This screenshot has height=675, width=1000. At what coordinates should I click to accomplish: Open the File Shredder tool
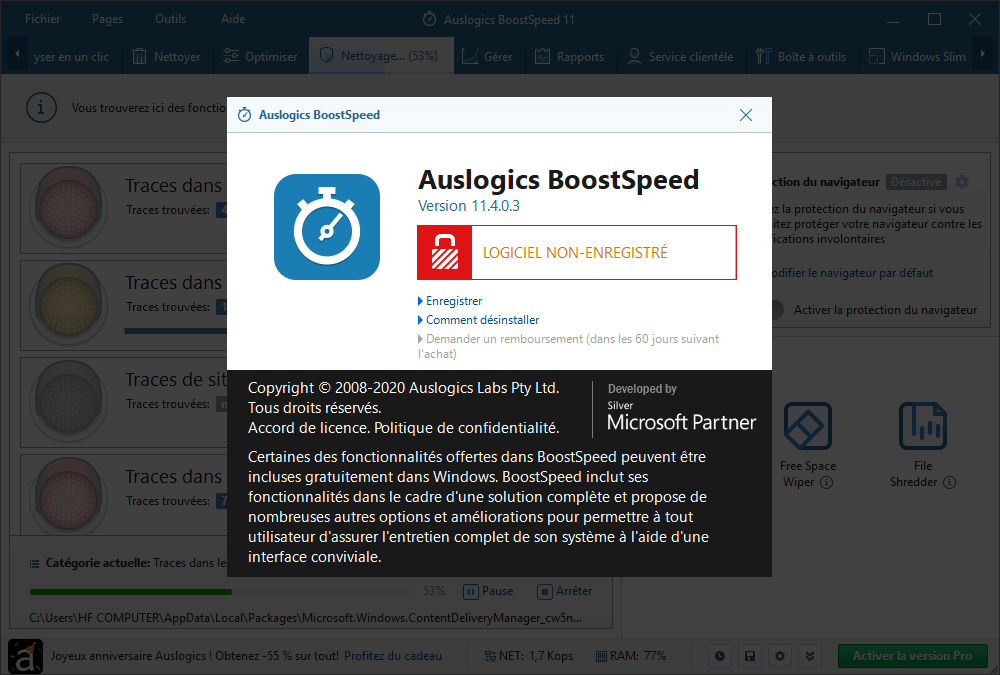(922, 445)
